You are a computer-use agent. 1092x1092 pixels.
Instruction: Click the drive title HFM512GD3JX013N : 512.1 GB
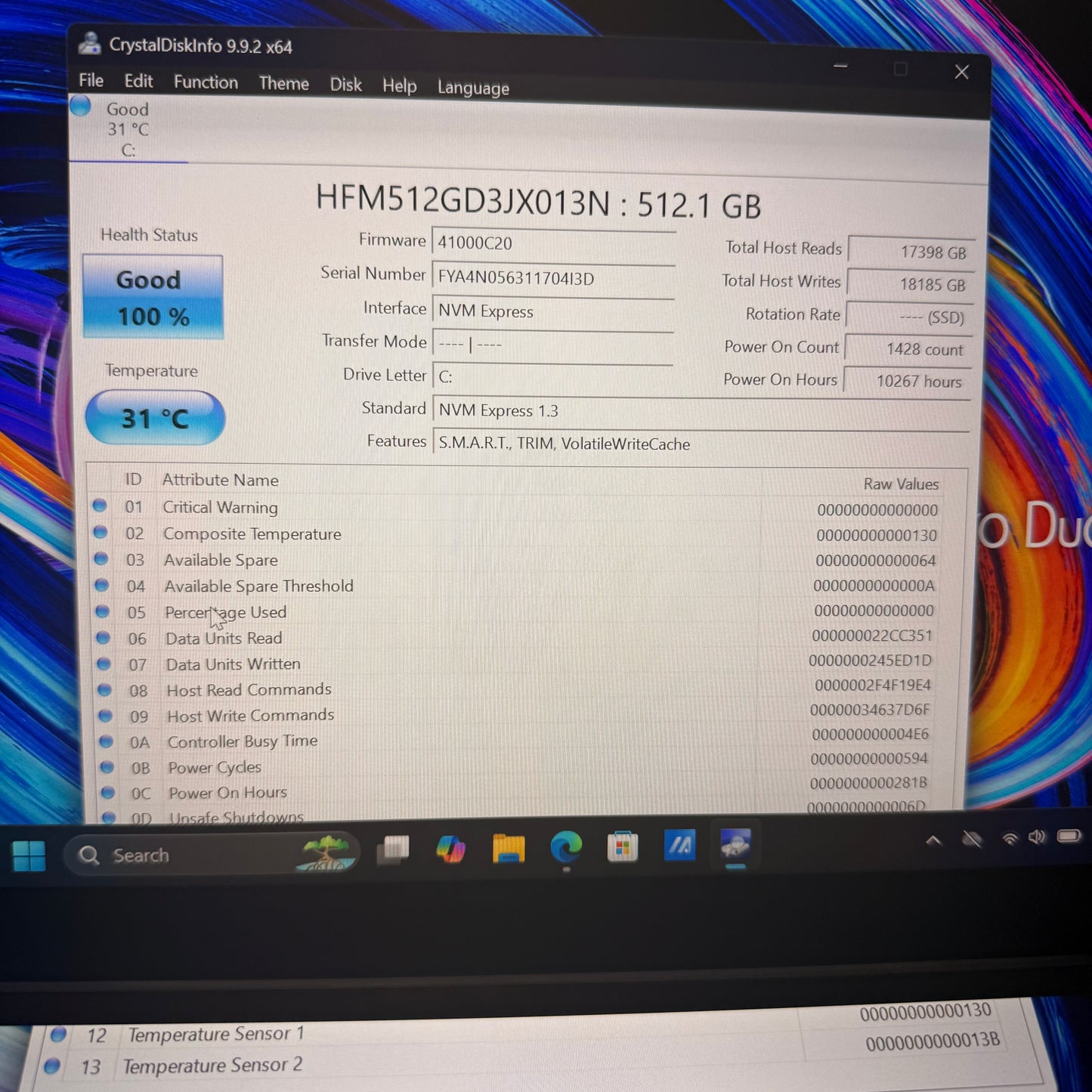point(538,203)
